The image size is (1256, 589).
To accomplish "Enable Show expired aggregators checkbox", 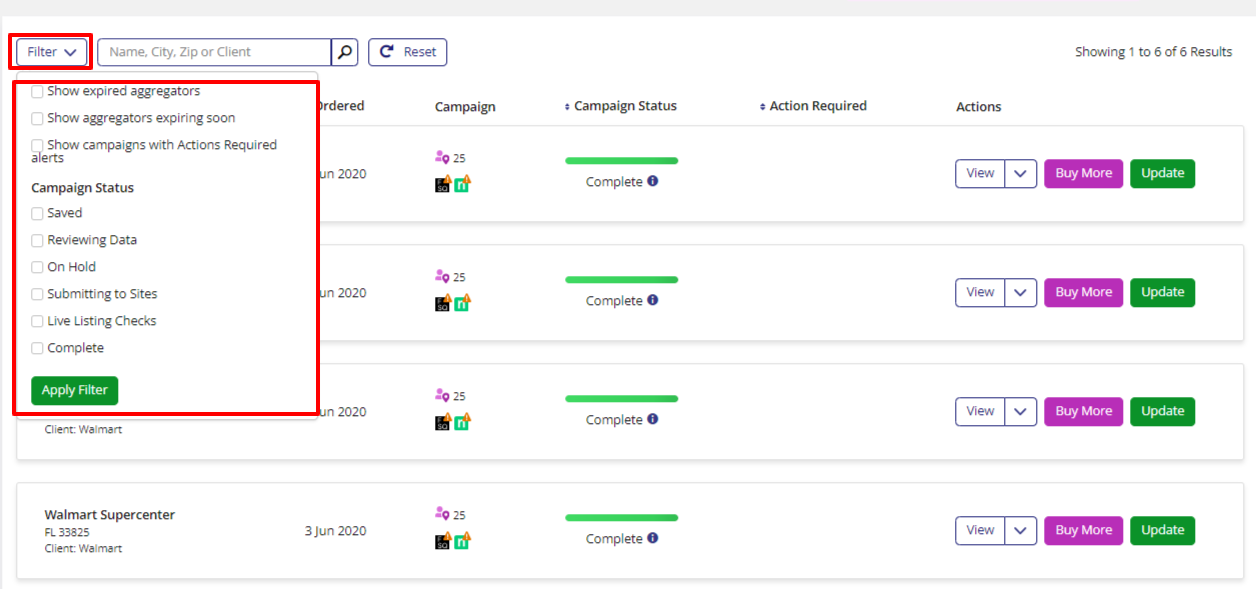I will 37,91.
